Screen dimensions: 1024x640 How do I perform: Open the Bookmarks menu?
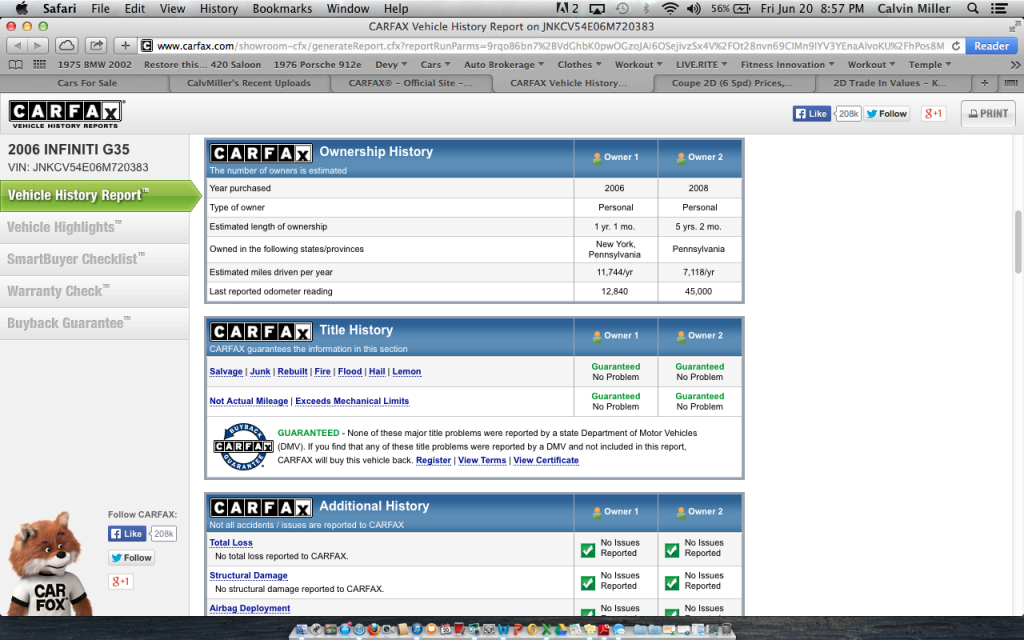[282, 8]
